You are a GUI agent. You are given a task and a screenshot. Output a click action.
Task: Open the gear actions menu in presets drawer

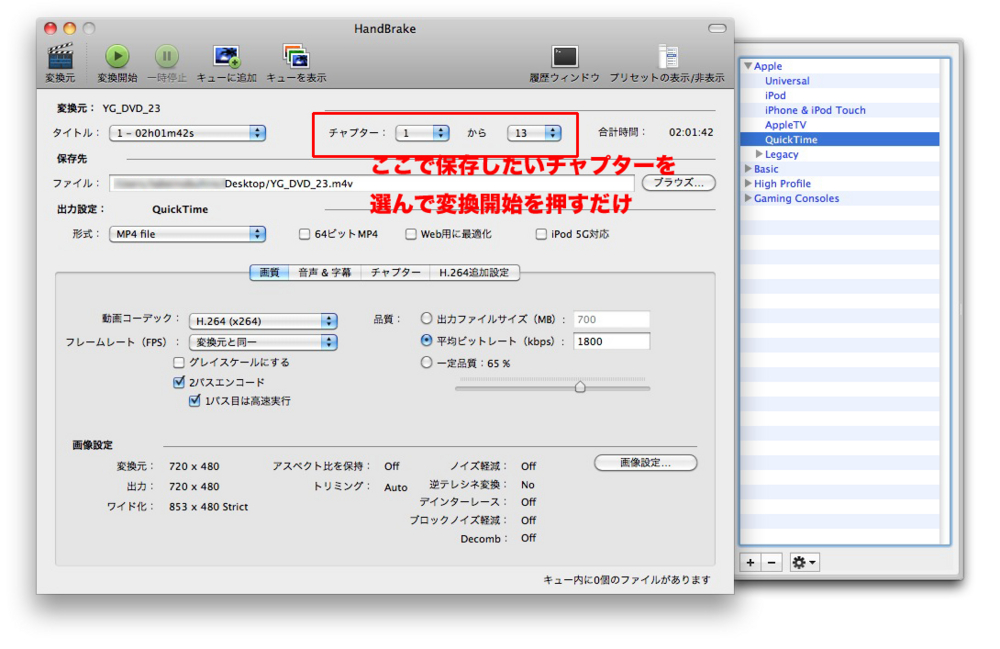click(804, 562)
